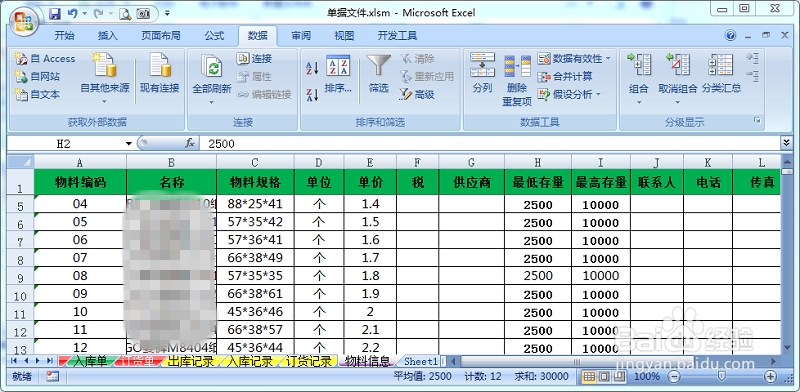Click the formula bar showing 2500
Screen dimensions: 800x392
489,144
